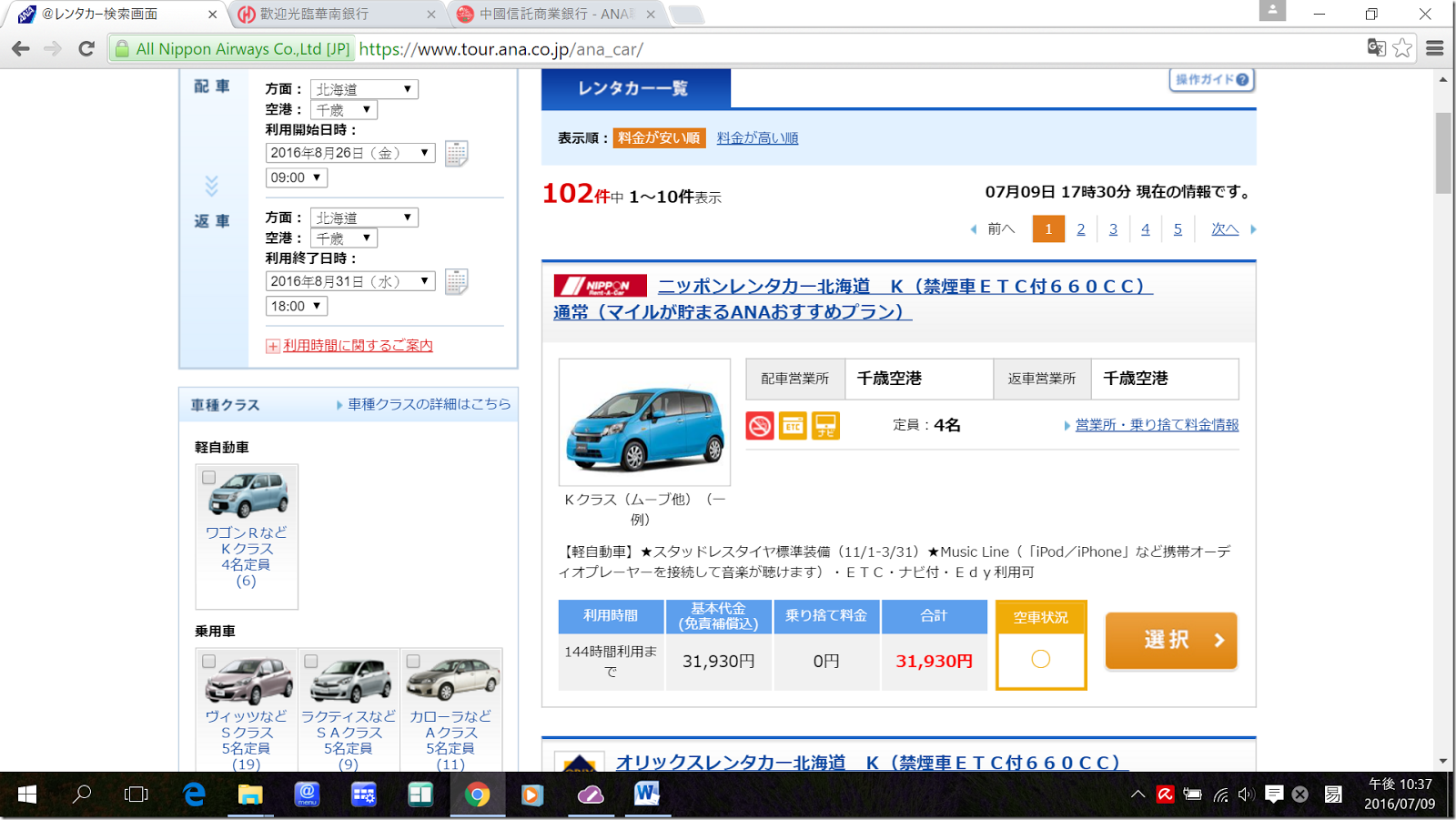
Task: Open Windows Start menu
Action: (27, 795)
